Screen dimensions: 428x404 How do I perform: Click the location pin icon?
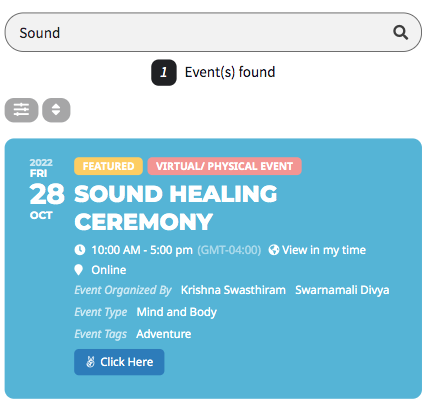[79, 270]
